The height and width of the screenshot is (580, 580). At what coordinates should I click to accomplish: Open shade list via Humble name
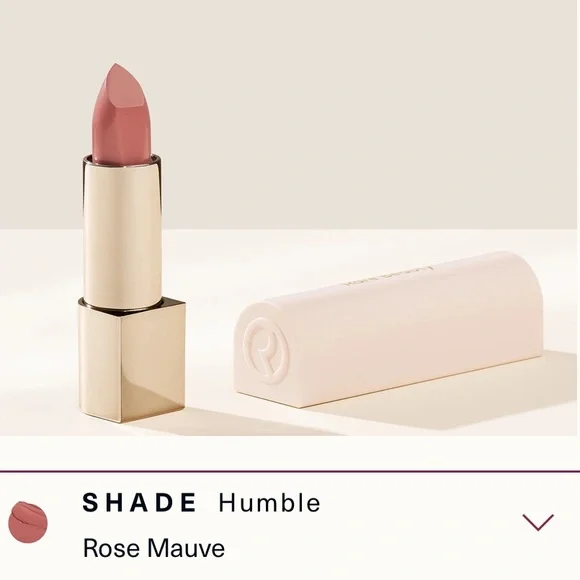[269, 502]
